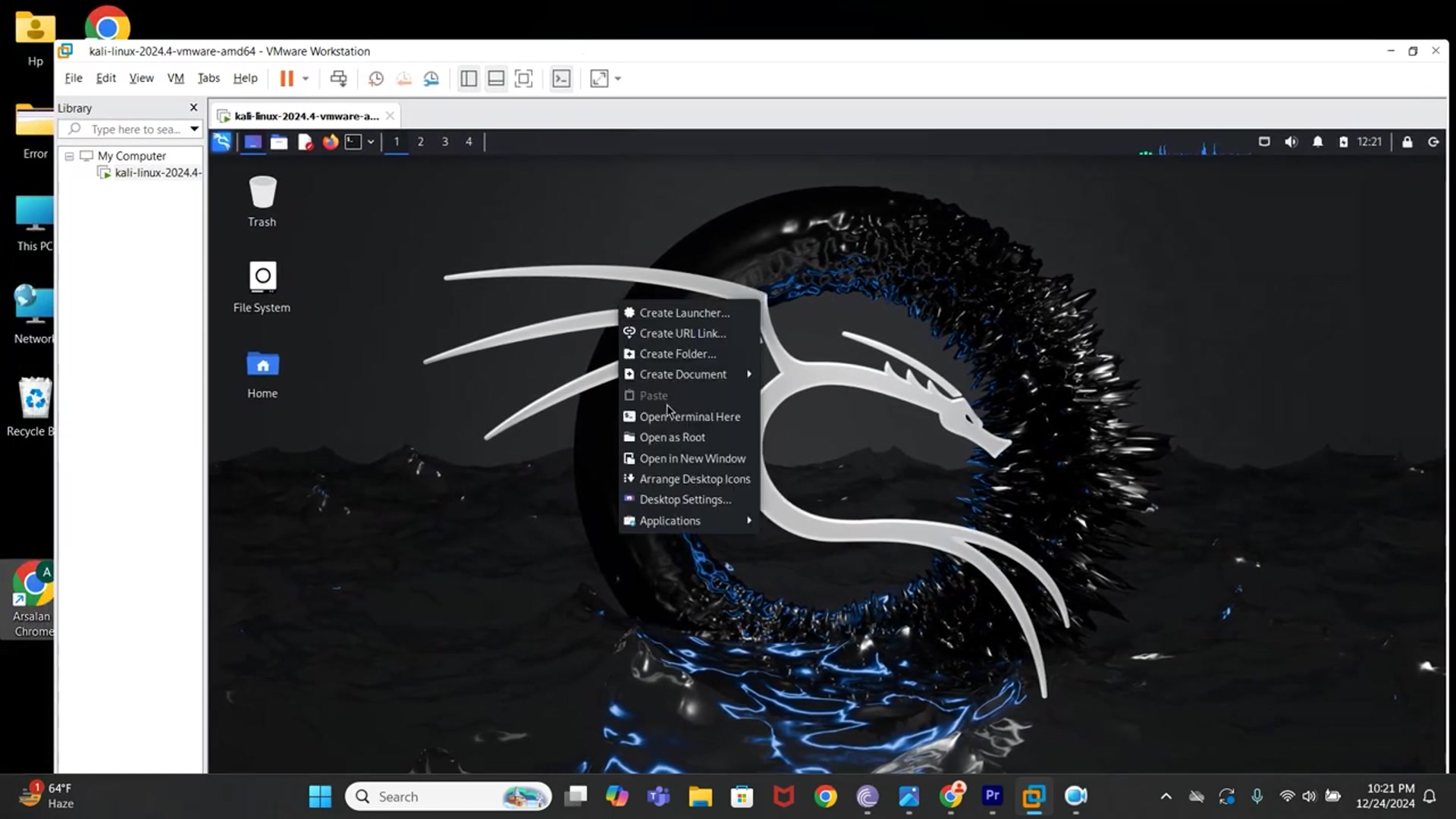Screen dimensions: 1456x819
Task: Open the File menu
Action: click(74, 78)
